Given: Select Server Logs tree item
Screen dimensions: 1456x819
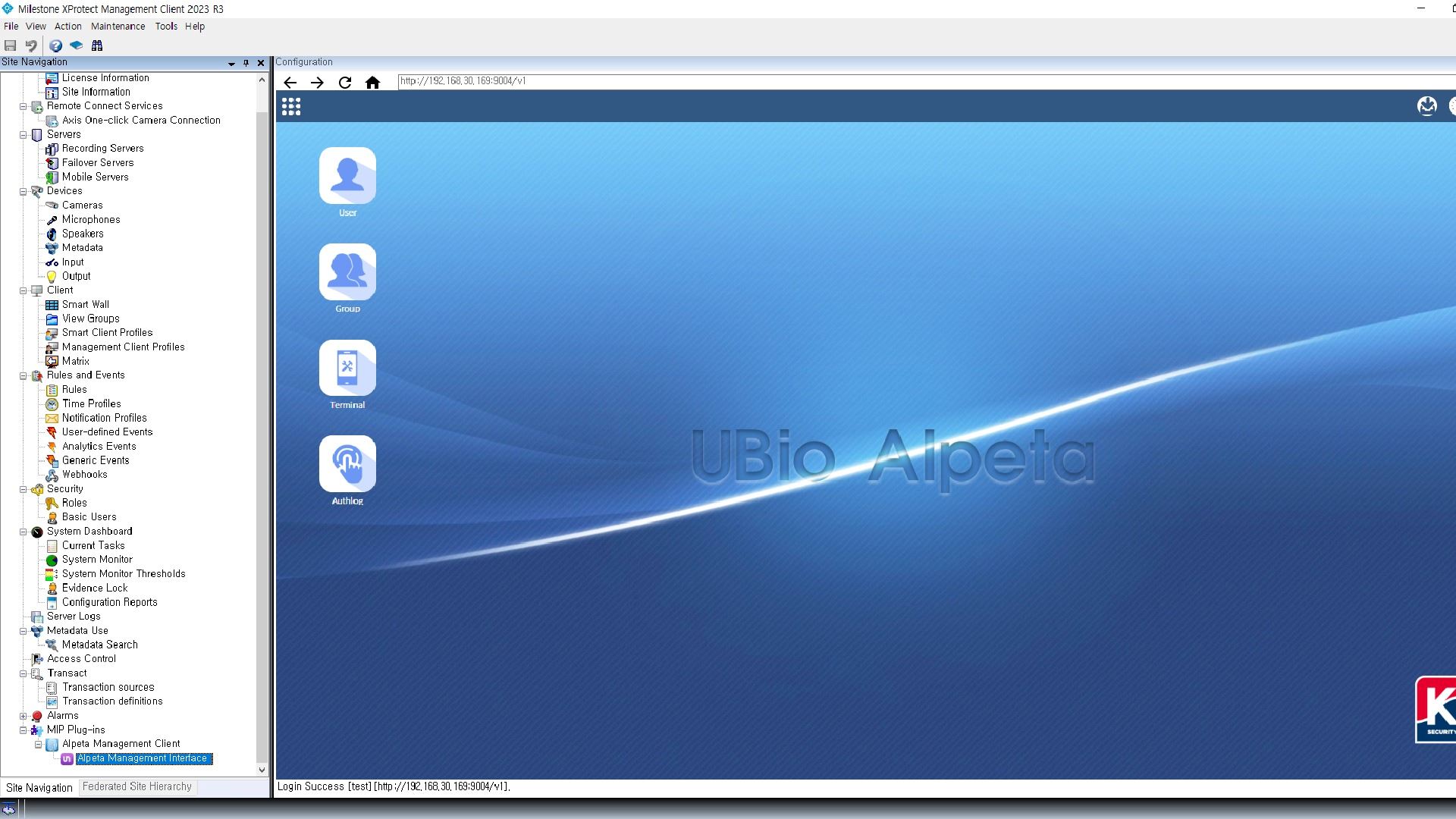Looking at the screenshot, I should 74,617.
